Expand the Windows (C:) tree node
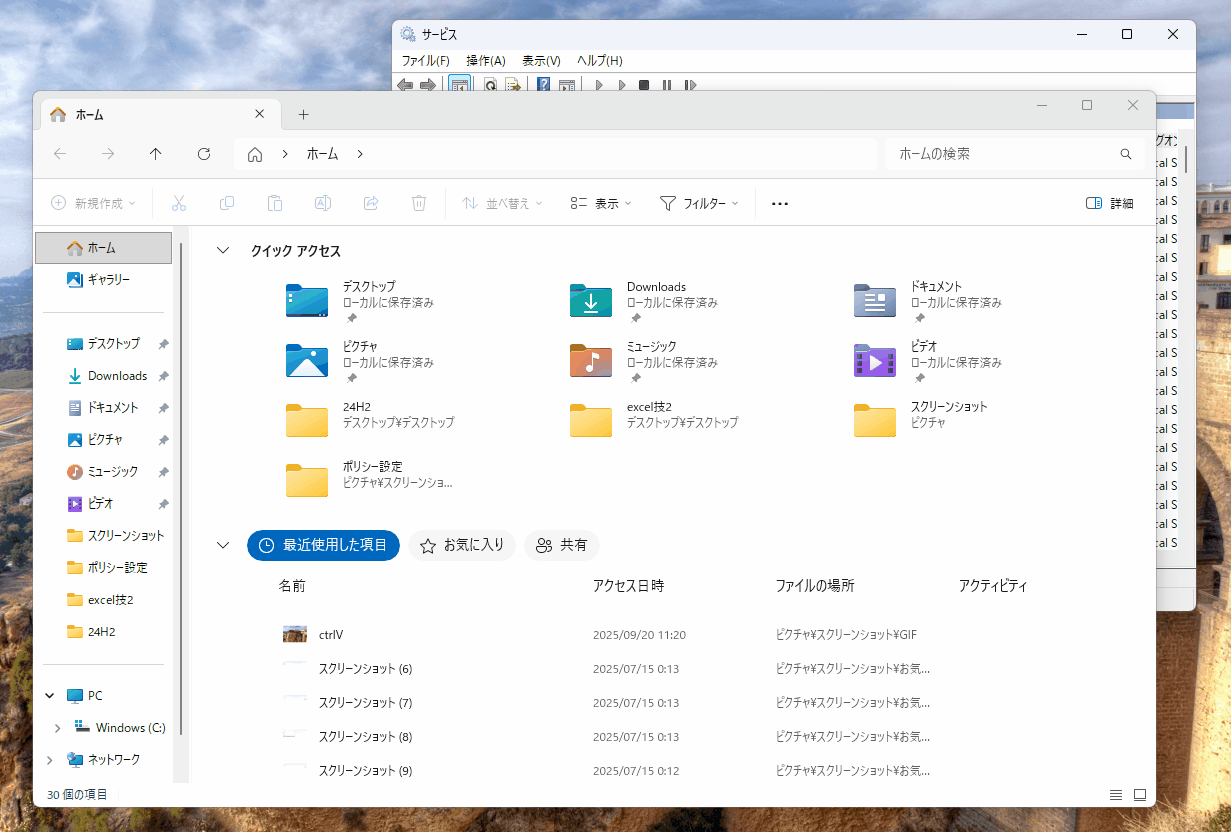The width and height of the screenshot is (1231, 832). (x=57, y=728)
